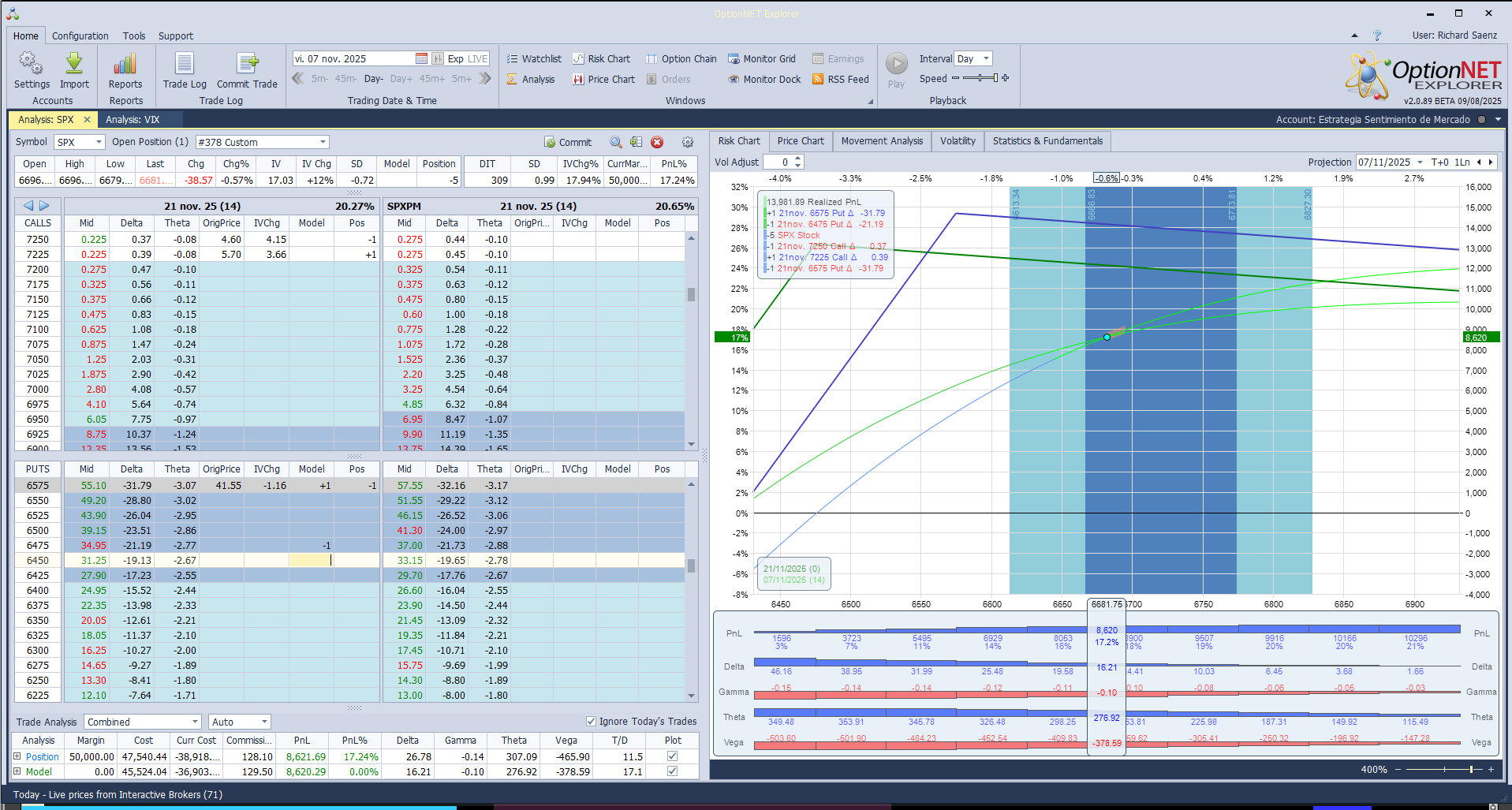The image size is (1512, 810).
Task: Open the account selector dropdown arrow
Action: coord(1498,119)
